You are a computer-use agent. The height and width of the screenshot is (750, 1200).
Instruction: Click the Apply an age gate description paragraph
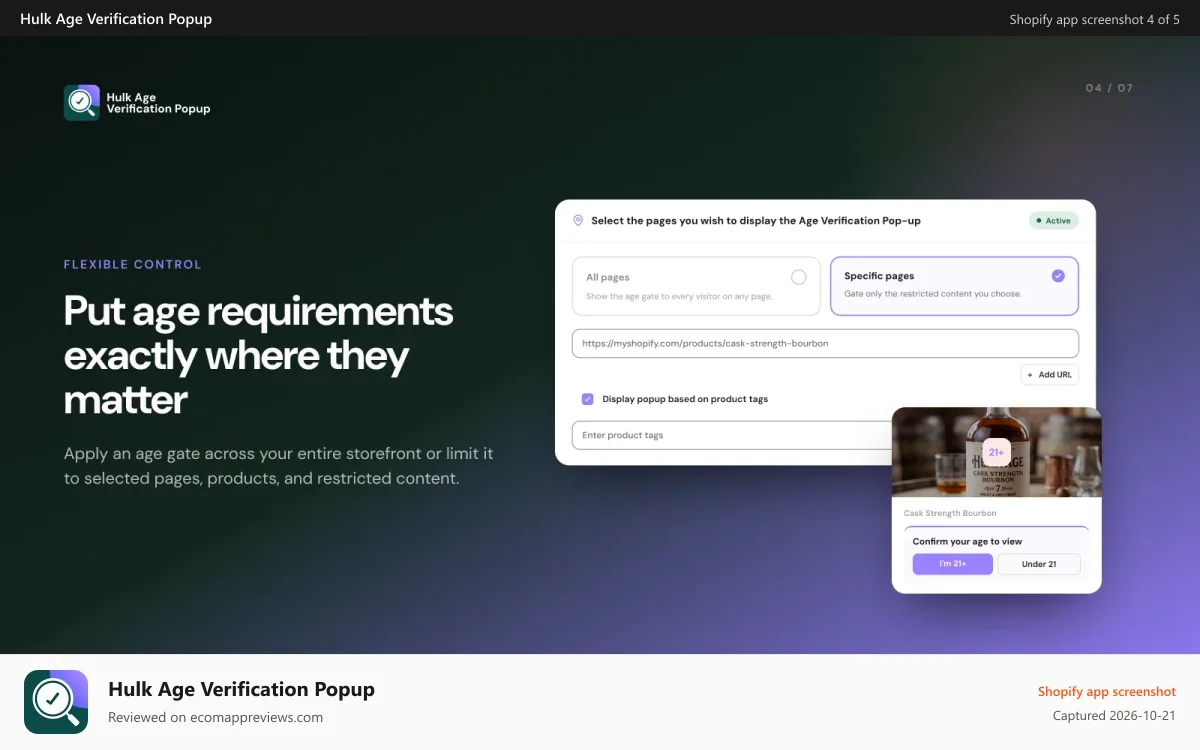click(x=279, y=466)
